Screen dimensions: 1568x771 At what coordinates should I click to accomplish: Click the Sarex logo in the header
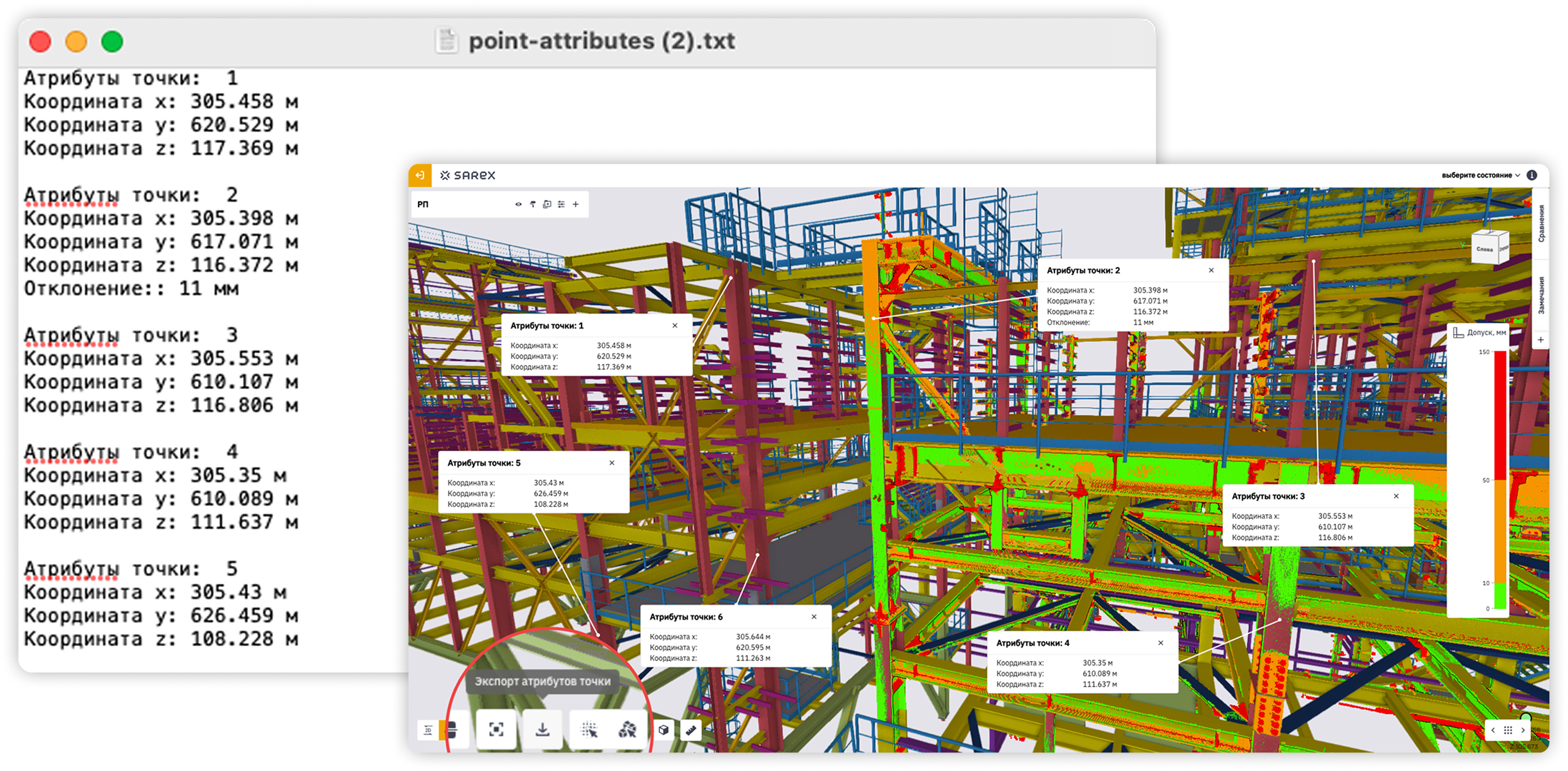point(468,175)
